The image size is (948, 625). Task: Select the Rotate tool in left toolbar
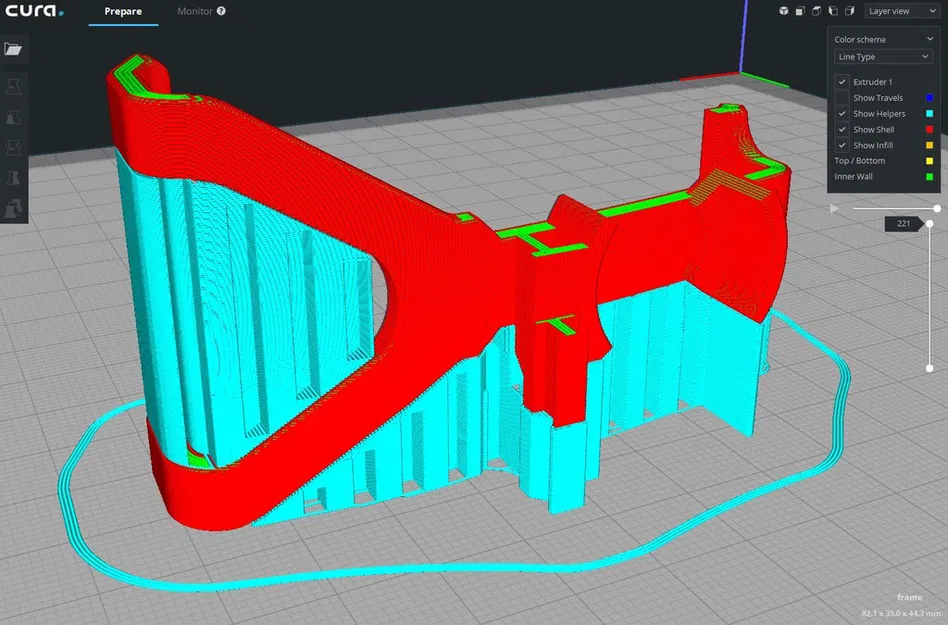coord(13,147)
